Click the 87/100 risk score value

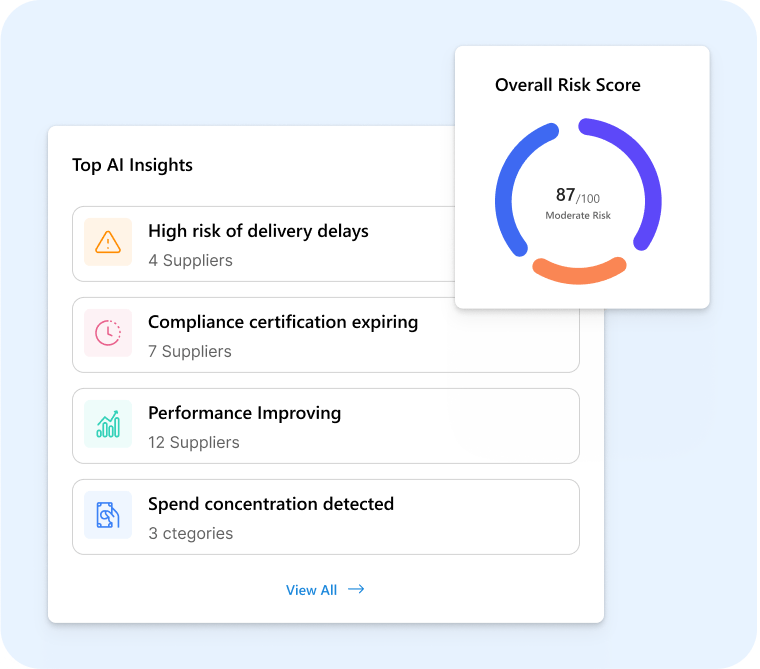[x=578, y=195]
